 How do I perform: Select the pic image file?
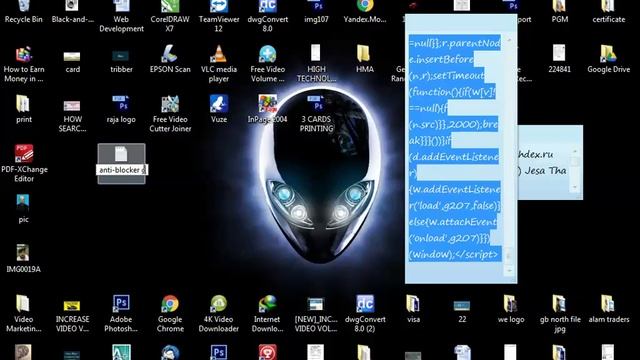(23, 209)
